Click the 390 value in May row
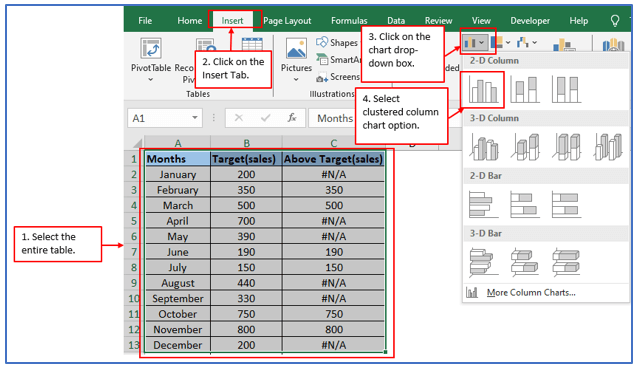 pos(246,236)
